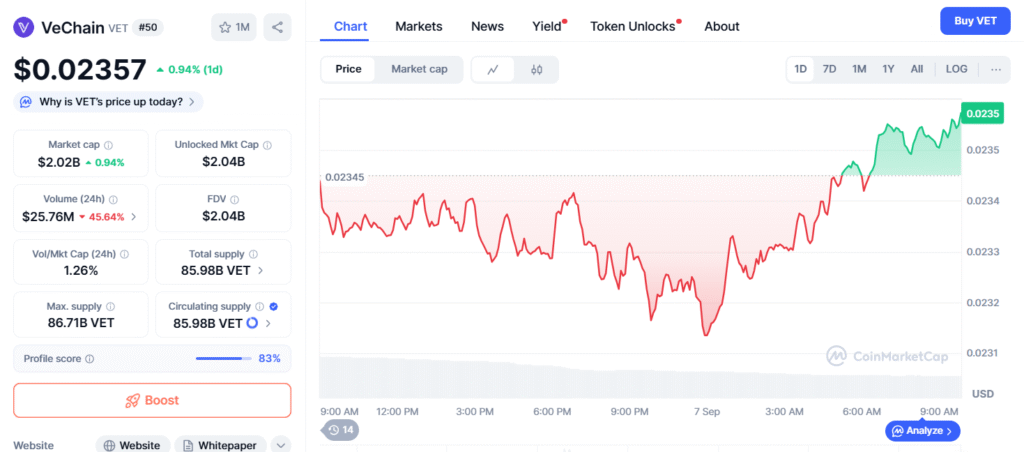This screenshot has height=452, width=1024.
Task: Set chart range to 1D
Action: pyautogui.click(x=801, y=69)
